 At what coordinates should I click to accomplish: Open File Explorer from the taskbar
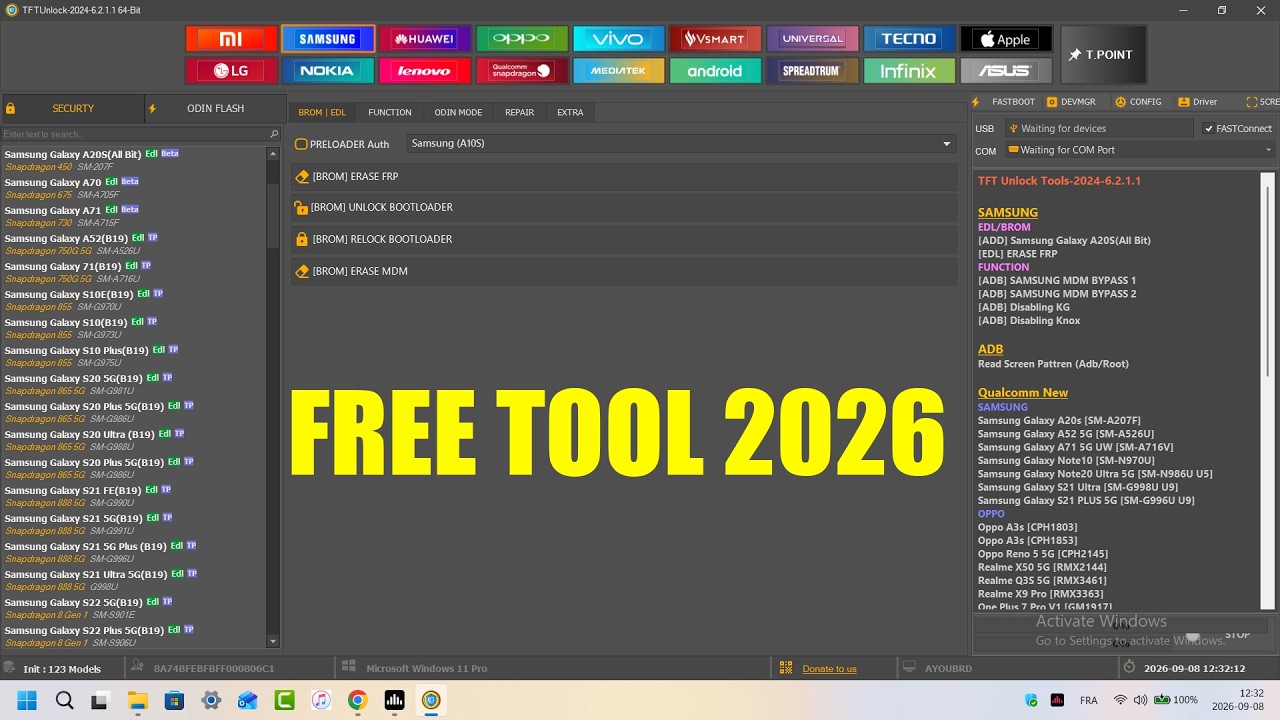click(x=137, y=700)
